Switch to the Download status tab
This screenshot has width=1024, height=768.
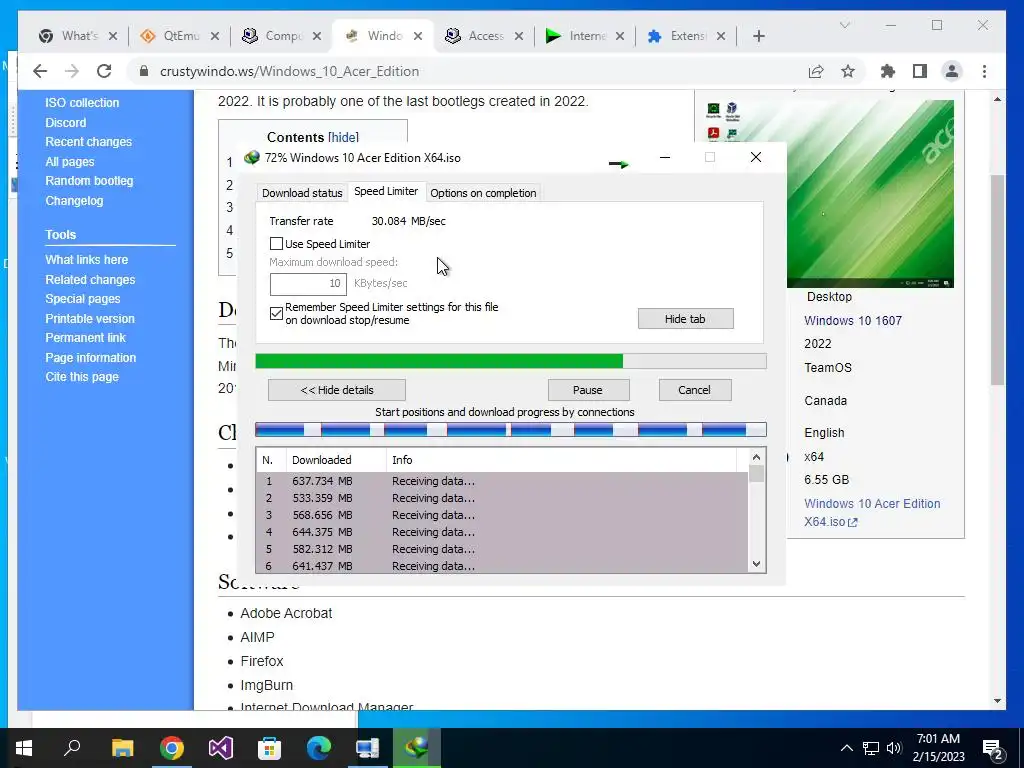302,193
